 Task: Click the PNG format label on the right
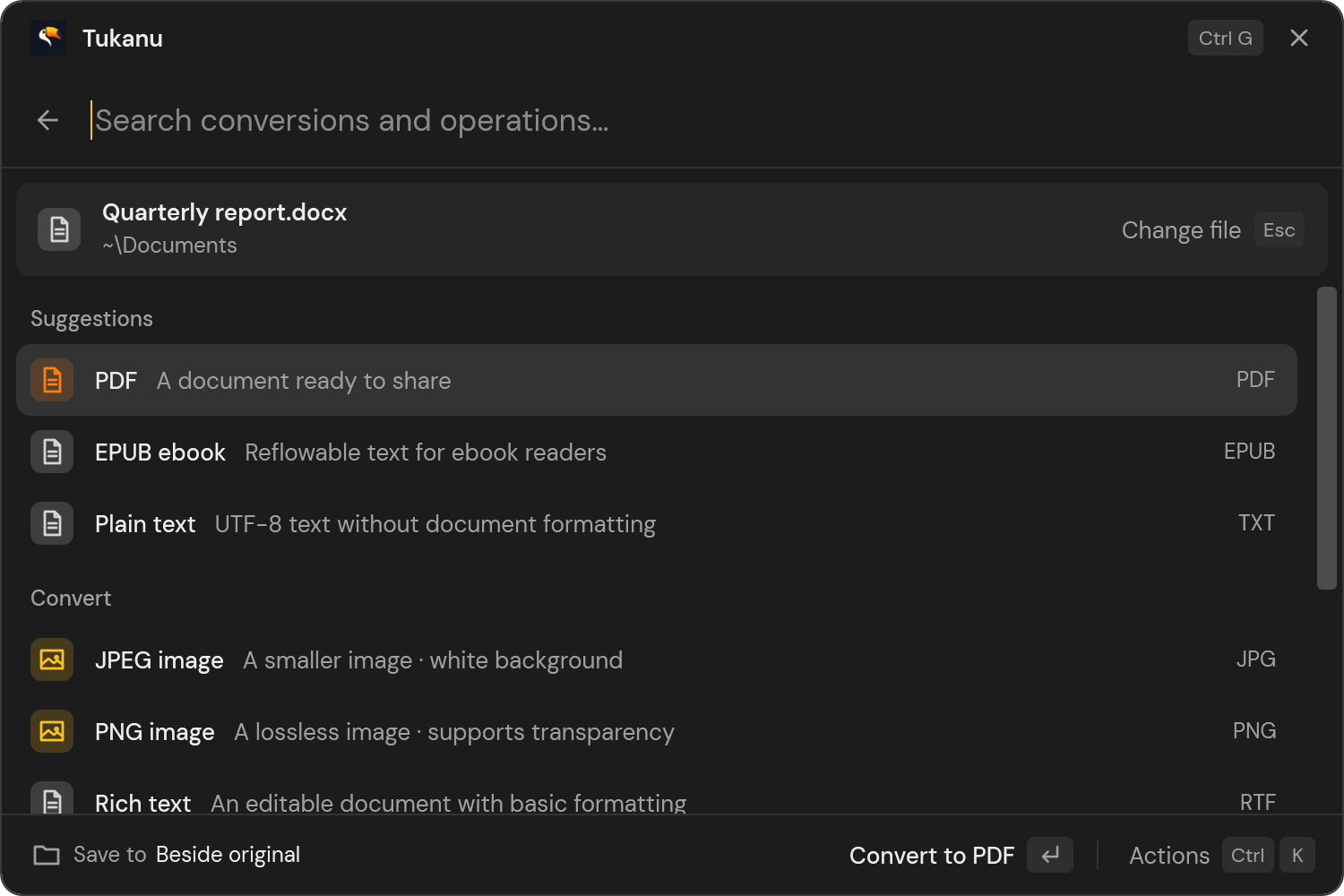pos(1254,731)
